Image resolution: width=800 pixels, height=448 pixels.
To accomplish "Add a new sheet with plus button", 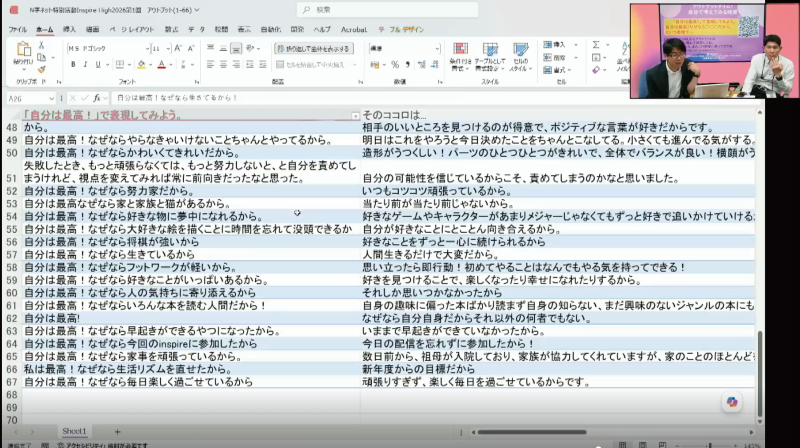I will pos(117,432).
